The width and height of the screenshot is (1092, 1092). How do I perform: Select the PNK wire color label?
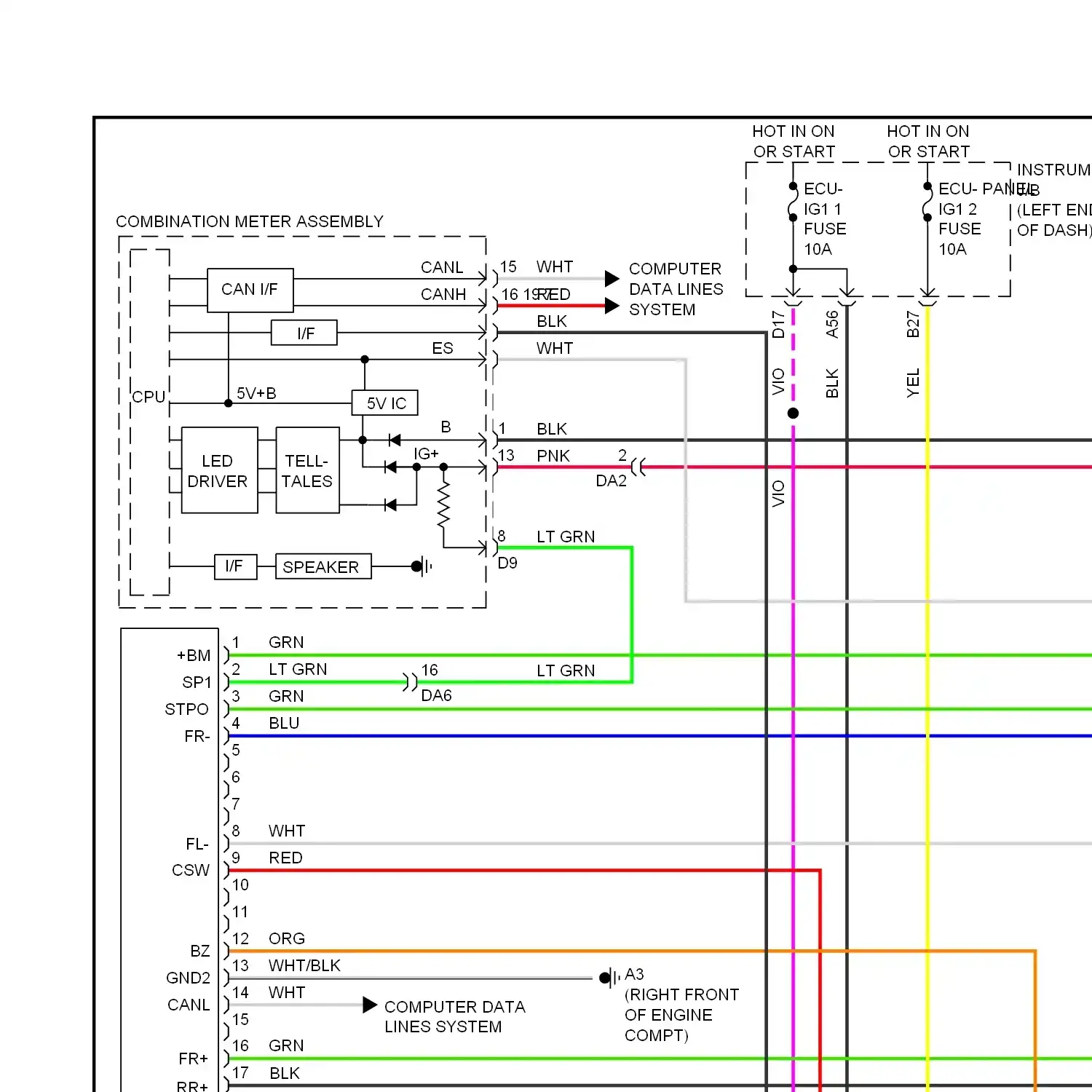click(553, 456)
